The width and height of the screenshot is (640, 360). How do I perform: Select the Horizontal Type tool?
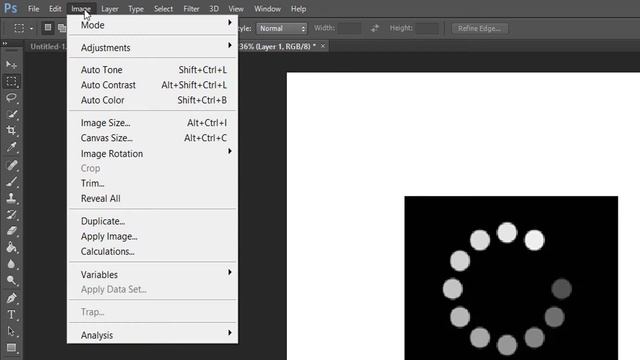pyautogui.click(x=11, y=315)
